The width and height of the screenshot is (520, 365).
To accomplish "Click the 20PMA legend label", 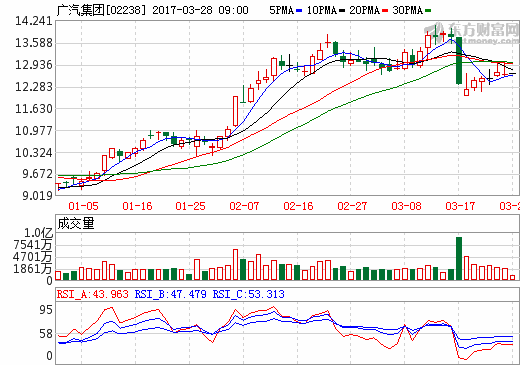I will click(x=365, y=10).
